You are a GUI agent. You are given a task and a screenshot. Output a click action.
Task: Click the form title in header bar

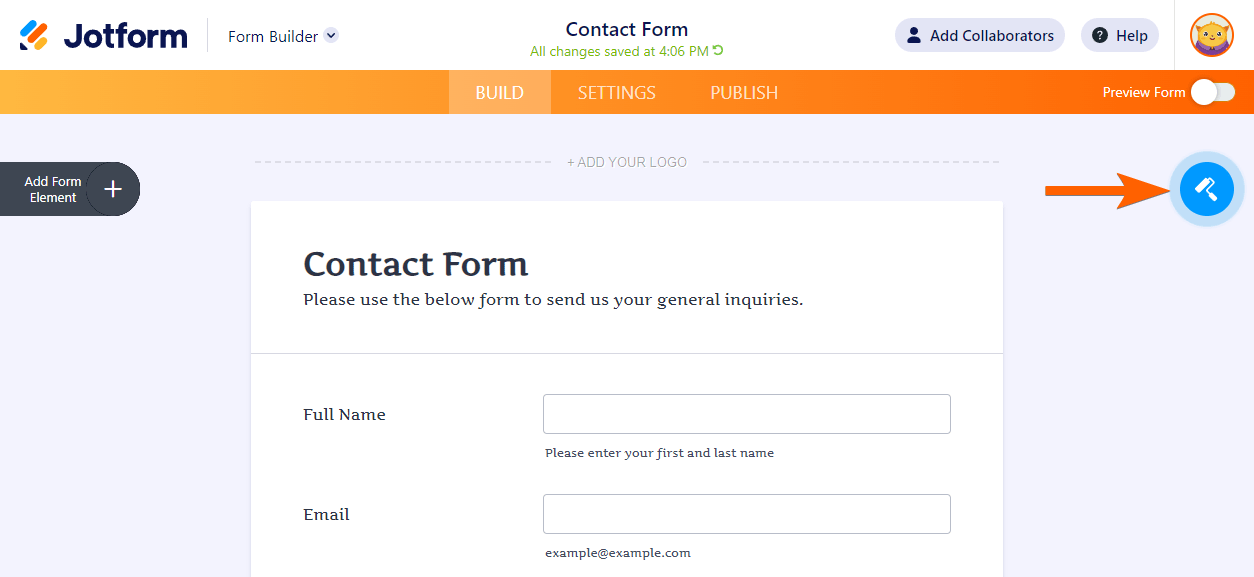point(627,29)
